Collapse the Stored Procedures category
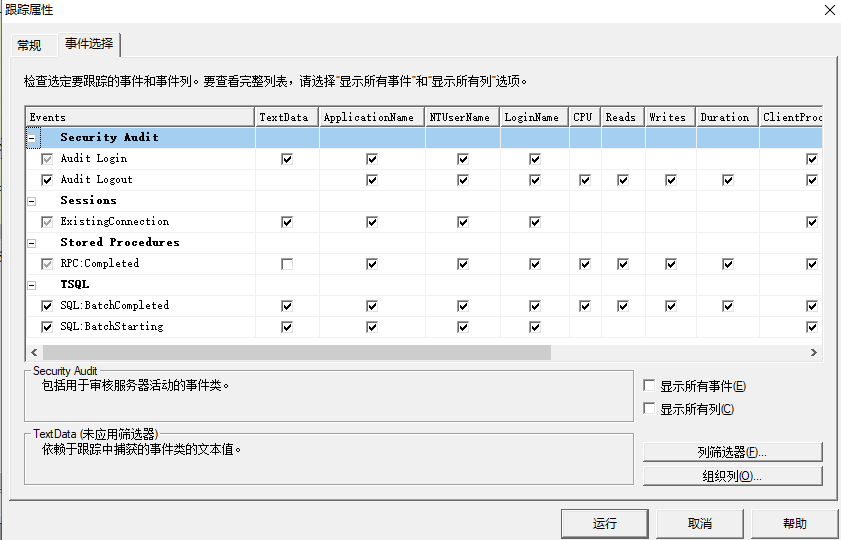 [32, 243]
